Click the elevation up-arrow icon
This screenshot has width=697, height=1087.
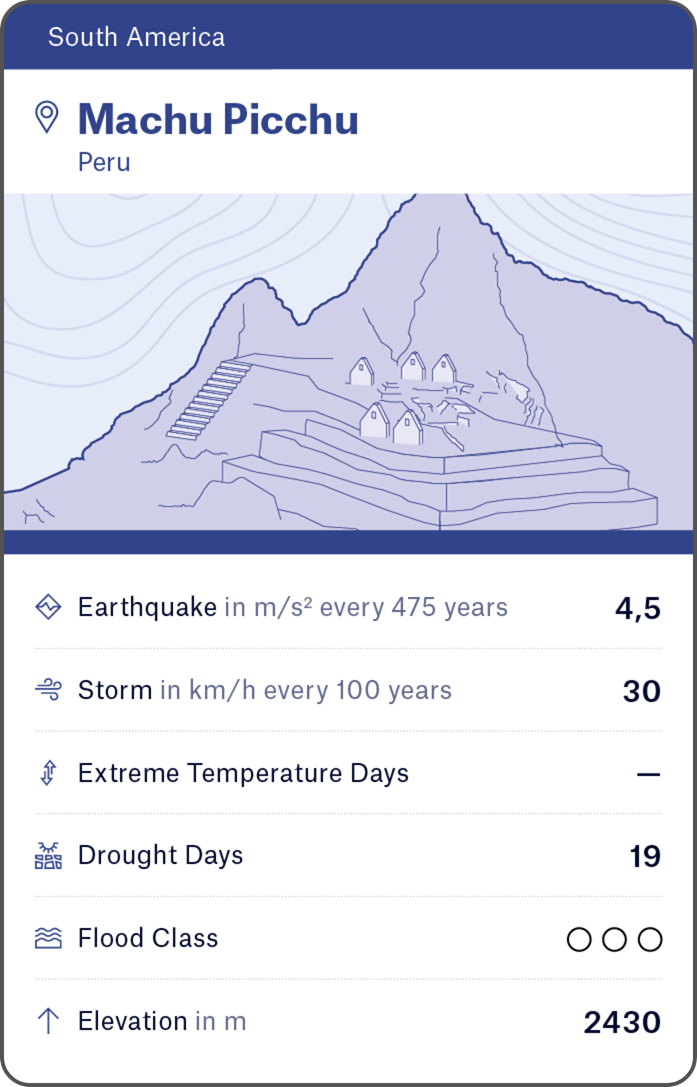pos(48,1021)
